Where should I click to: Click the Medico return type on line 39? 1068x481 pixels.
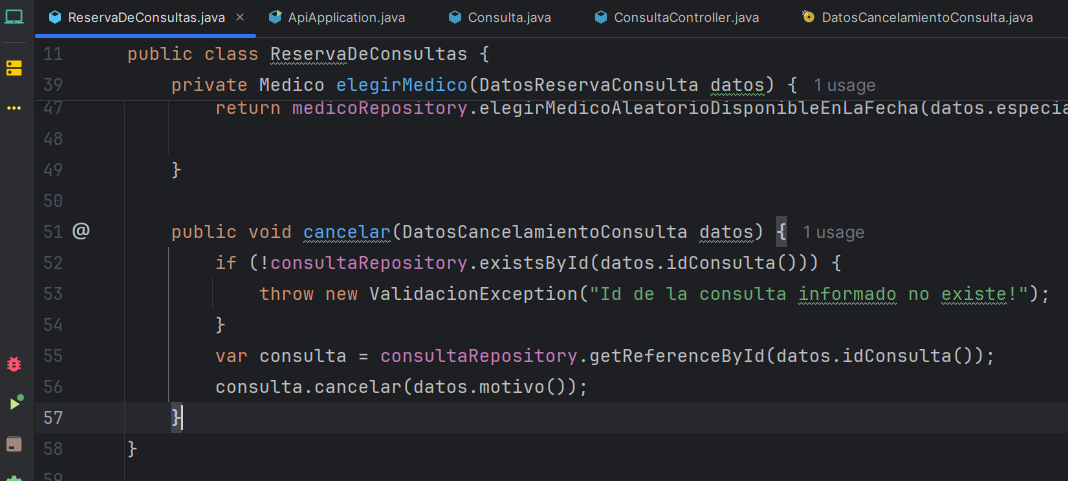(x=292, y=84)
